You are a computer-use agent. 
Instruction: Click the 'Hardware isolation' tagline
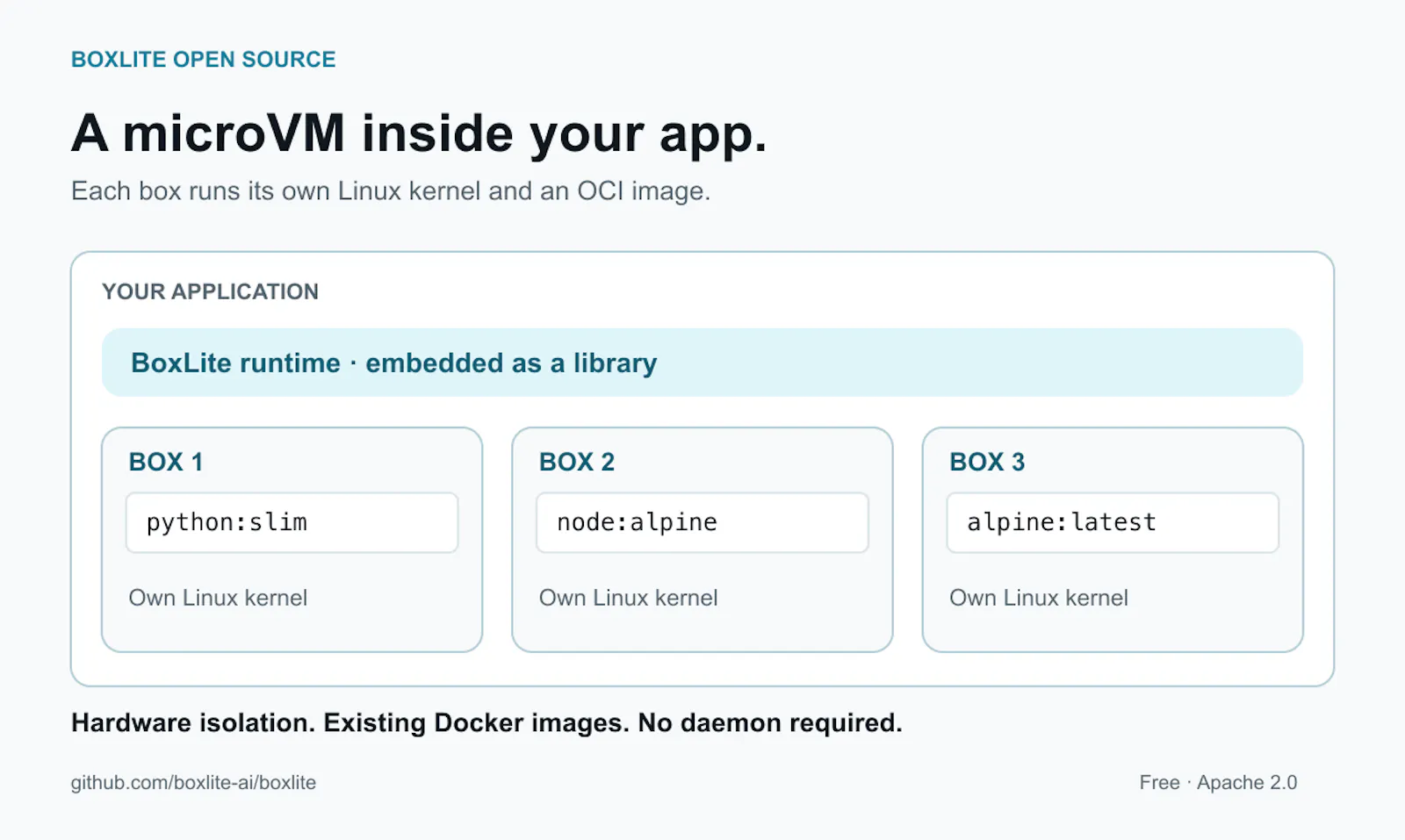[486, 722]
